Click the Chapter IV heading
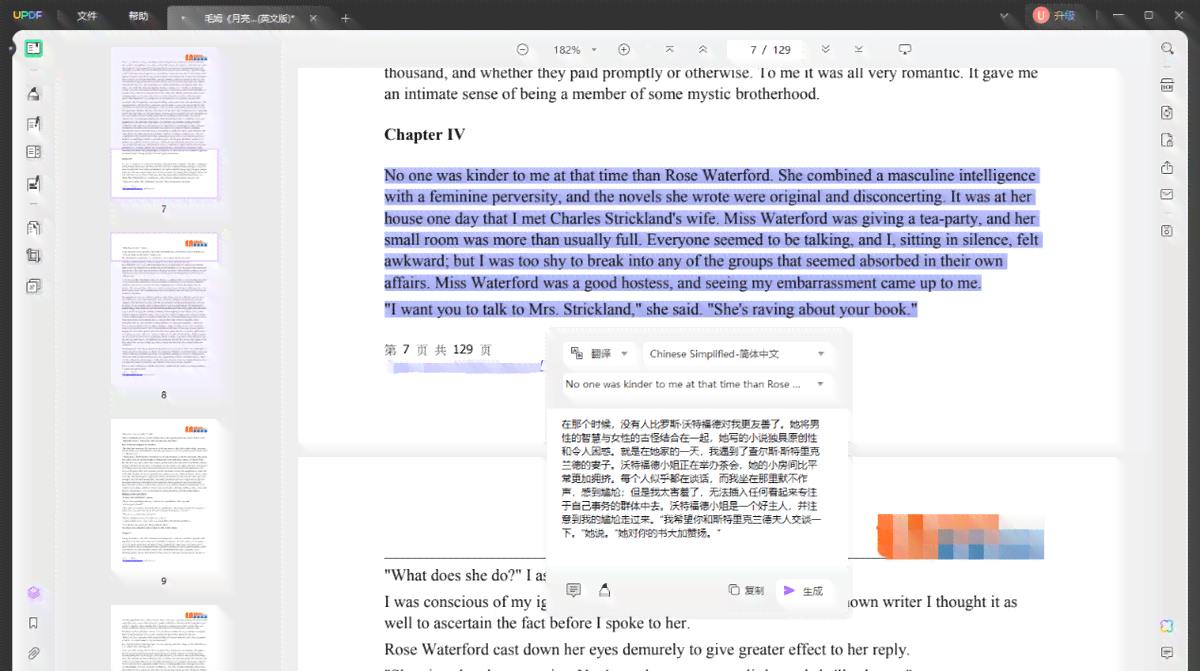This screenshot has width=1200, height=671. (425, 134)
